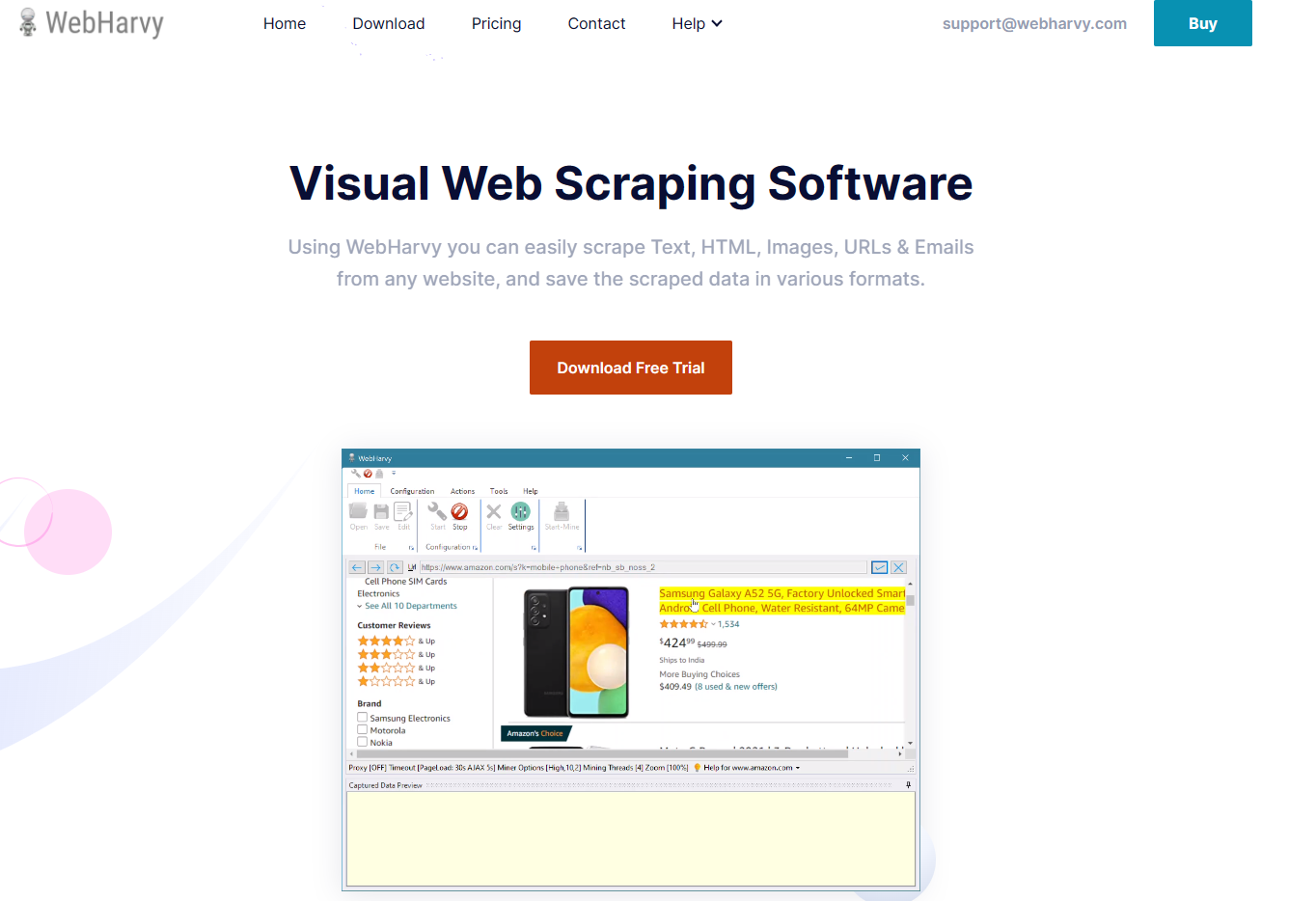
Task: Switch to the Tools ribbon tab
Action: 499,491
